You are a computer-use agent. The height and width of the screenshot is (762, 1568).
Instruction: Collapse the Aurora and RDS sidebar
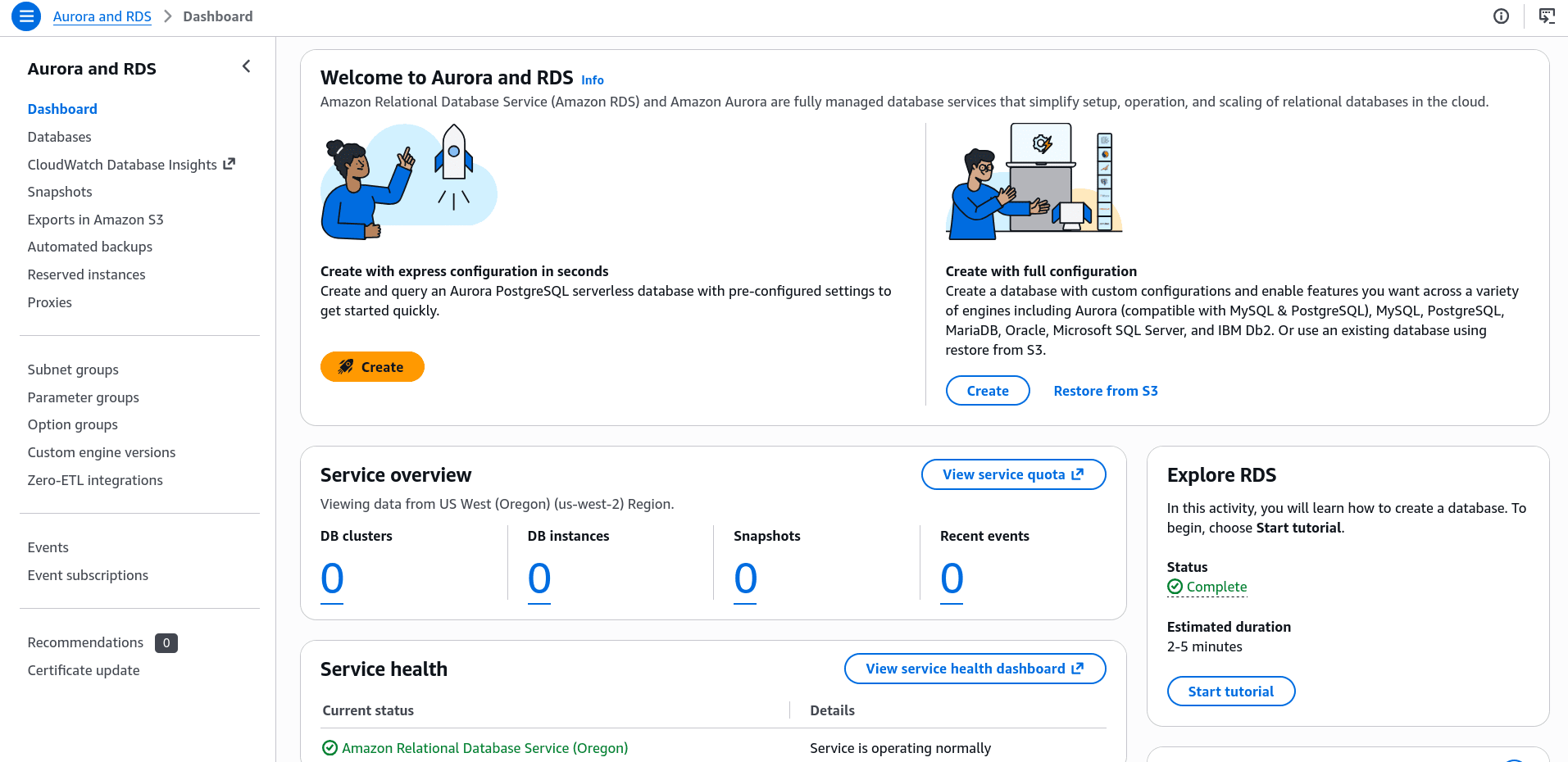click(x=246, y=66)
